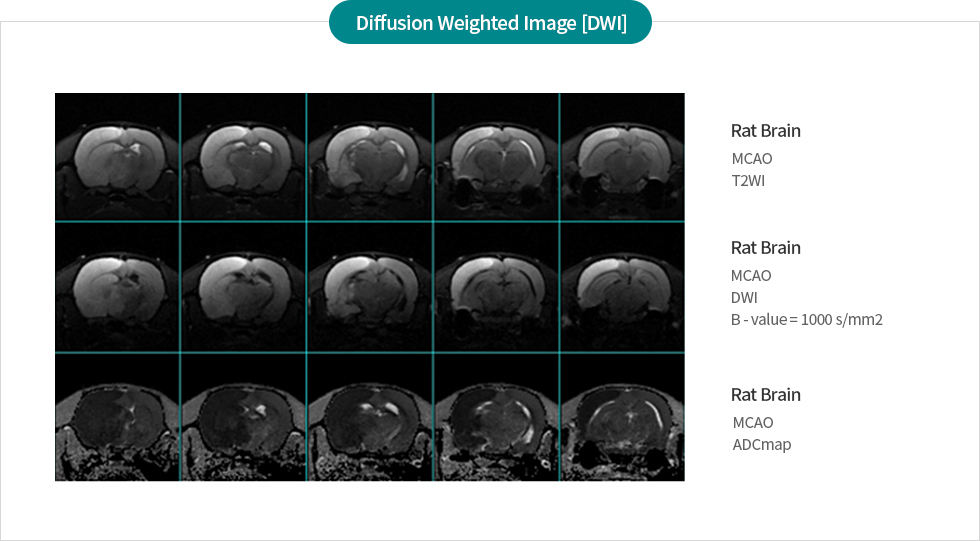Select the fifth ADC map slice in bottom row
This screenshot has height=541, width=980.
[622, 417]
